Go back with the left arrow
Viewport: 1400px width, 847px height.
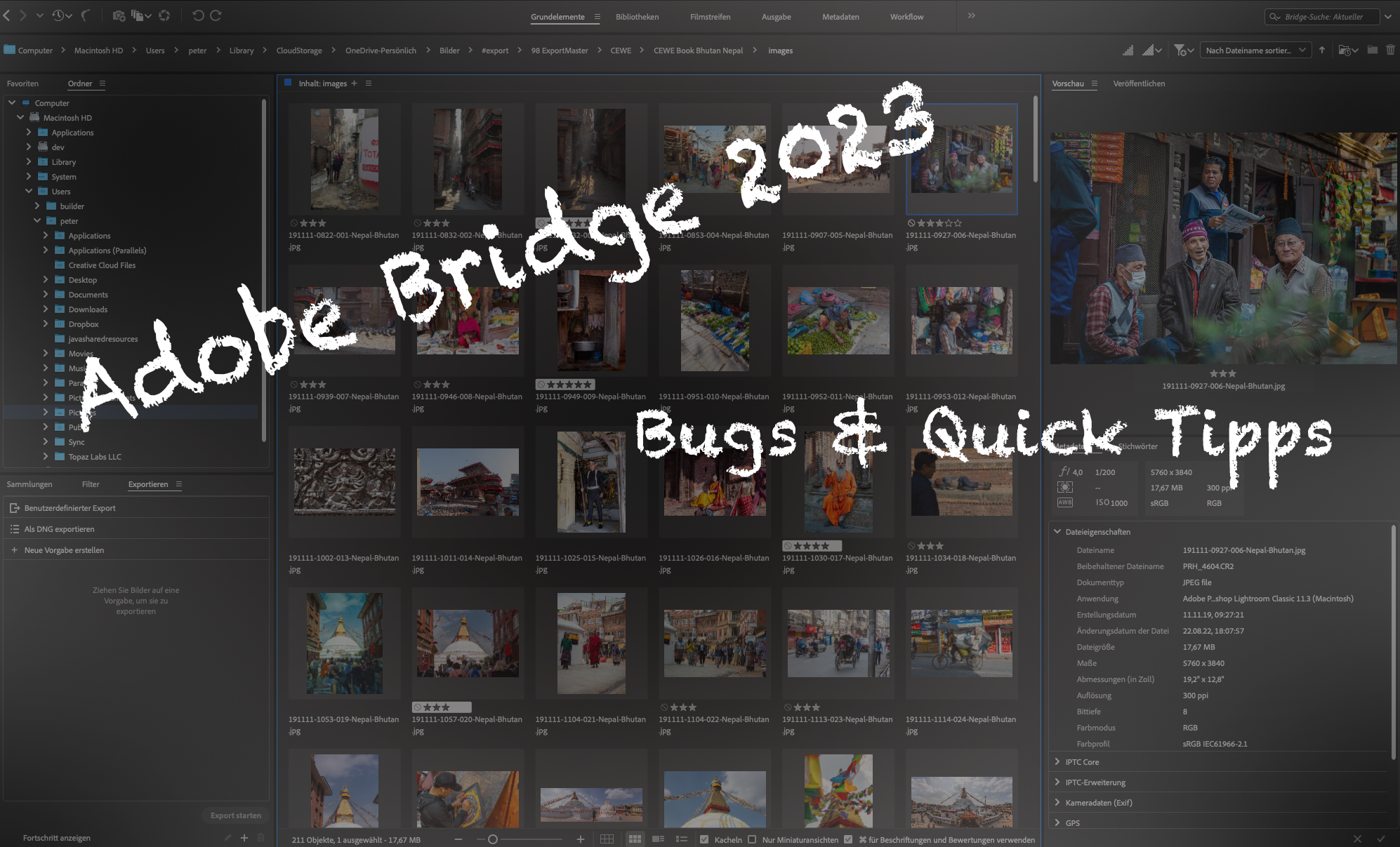coord(6,15)
